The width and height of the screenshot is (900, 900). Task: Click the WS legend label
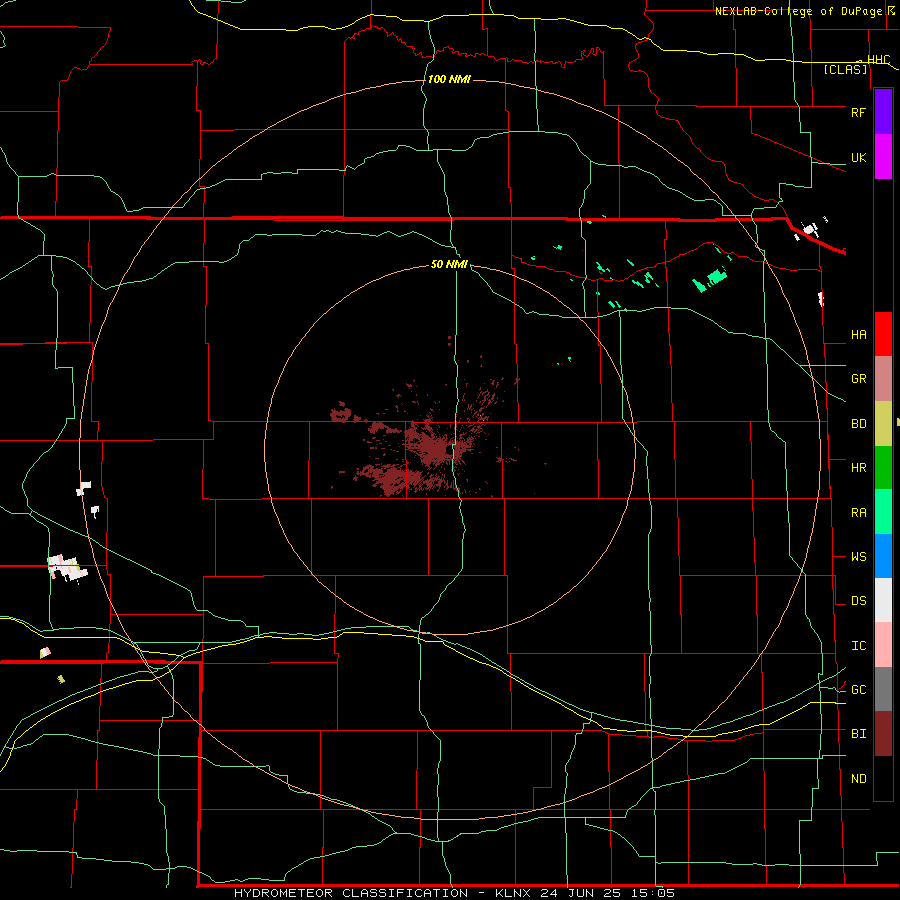point(858,557)
